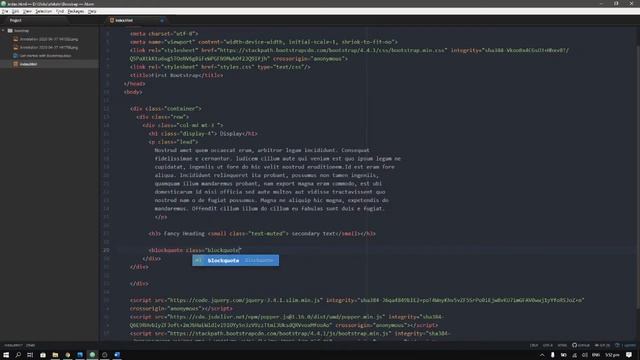Click the project root folder icon

10,31
